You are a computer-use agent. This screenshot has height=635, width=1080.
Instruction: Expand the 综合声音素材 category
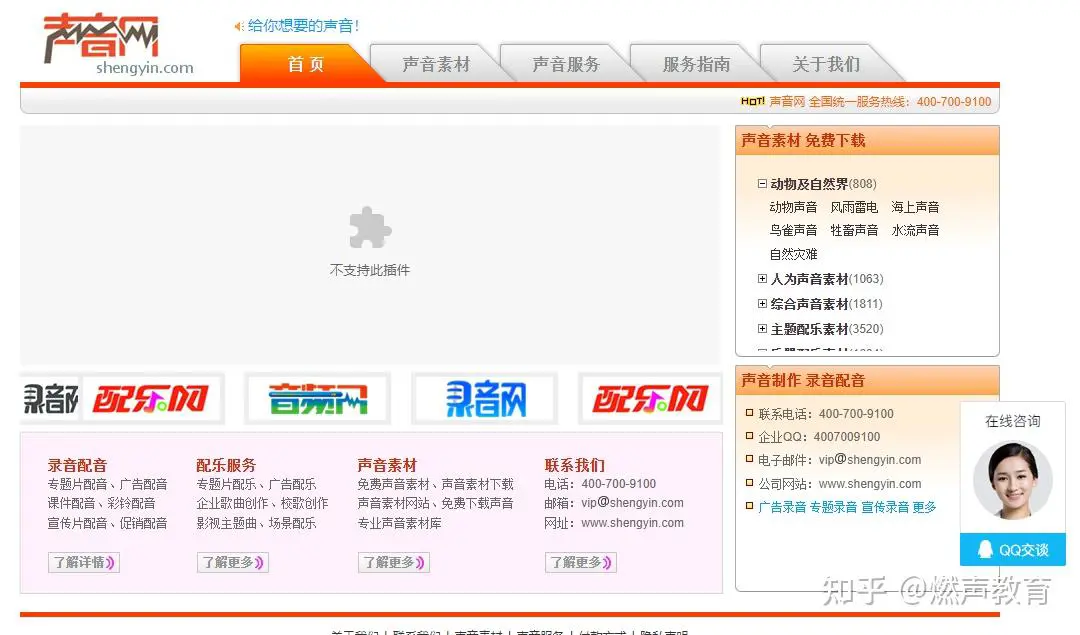(762, 304)
